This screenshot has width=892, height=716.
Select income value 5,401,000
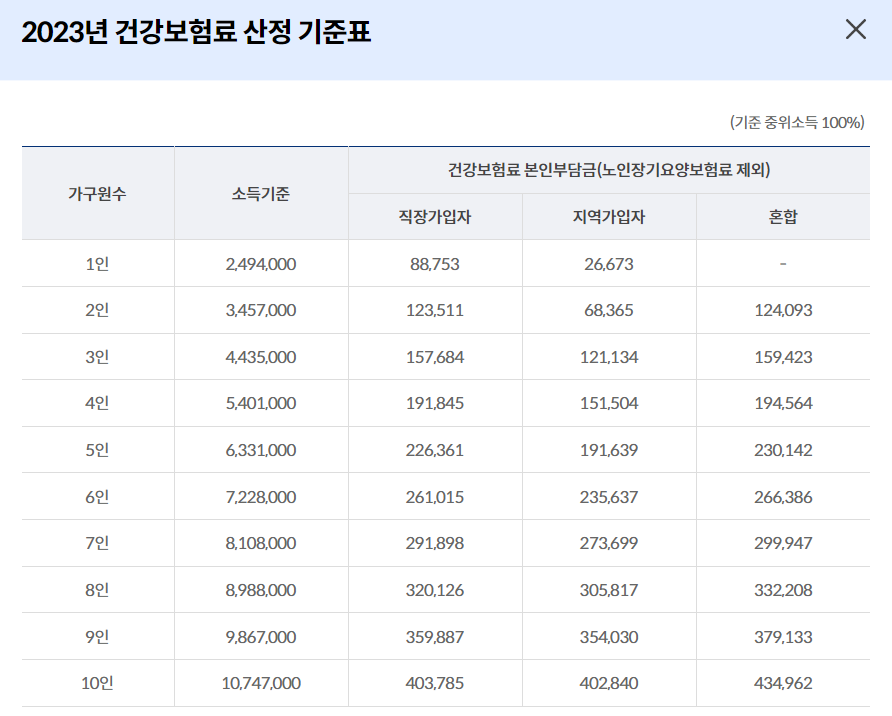(x=261, y=403)
